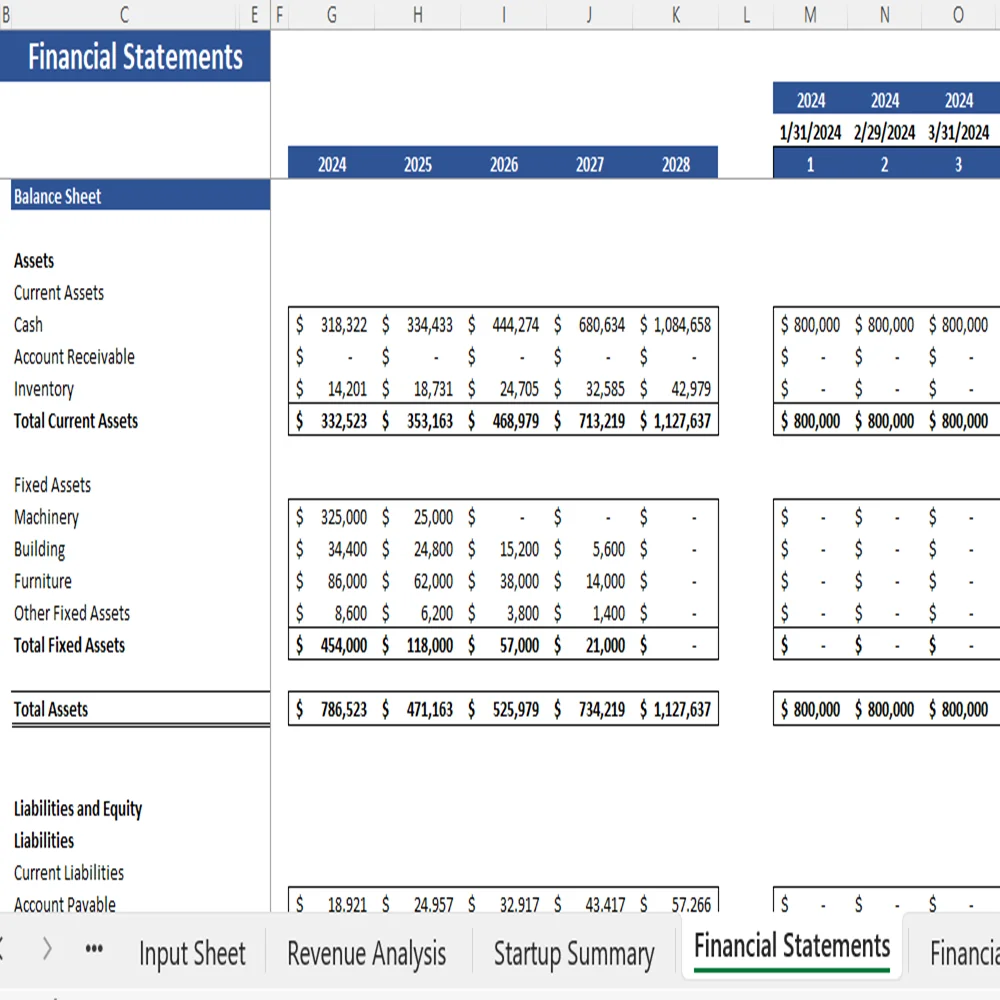Click the Account Receivable row label
Screen dimensions: 1000x1000
pyautogui.click(x=74, y=357)
